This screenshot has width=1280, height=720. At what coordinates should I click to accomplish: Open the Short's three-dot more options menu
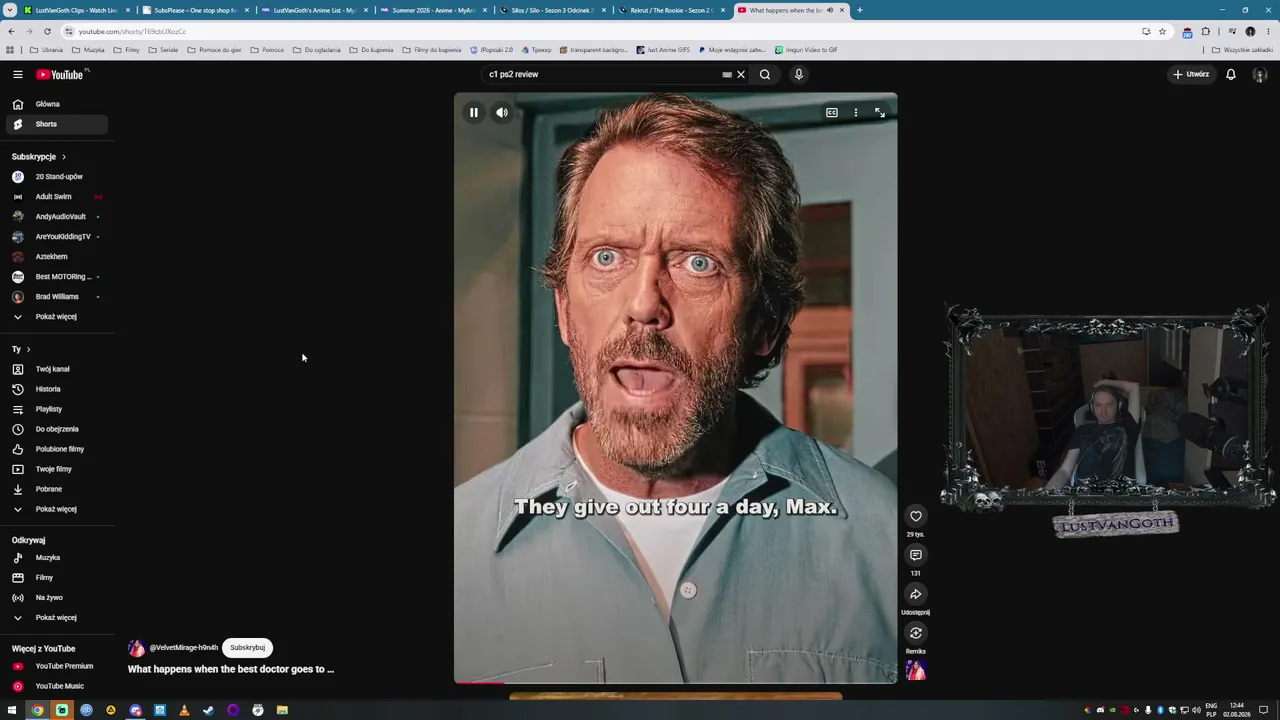[x=856, y=113]
